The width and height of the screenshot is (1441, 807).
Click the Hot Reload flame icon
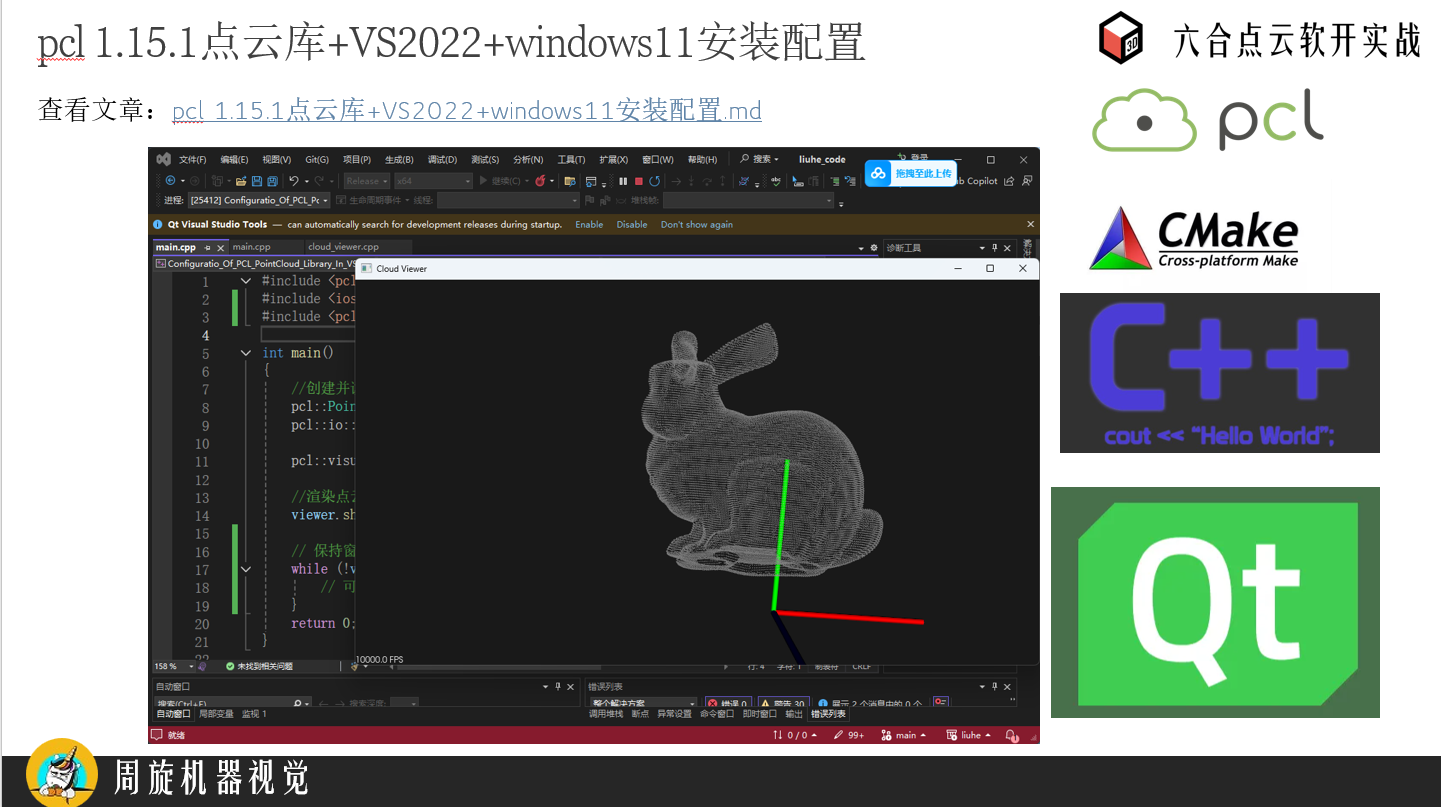[540, 181]
